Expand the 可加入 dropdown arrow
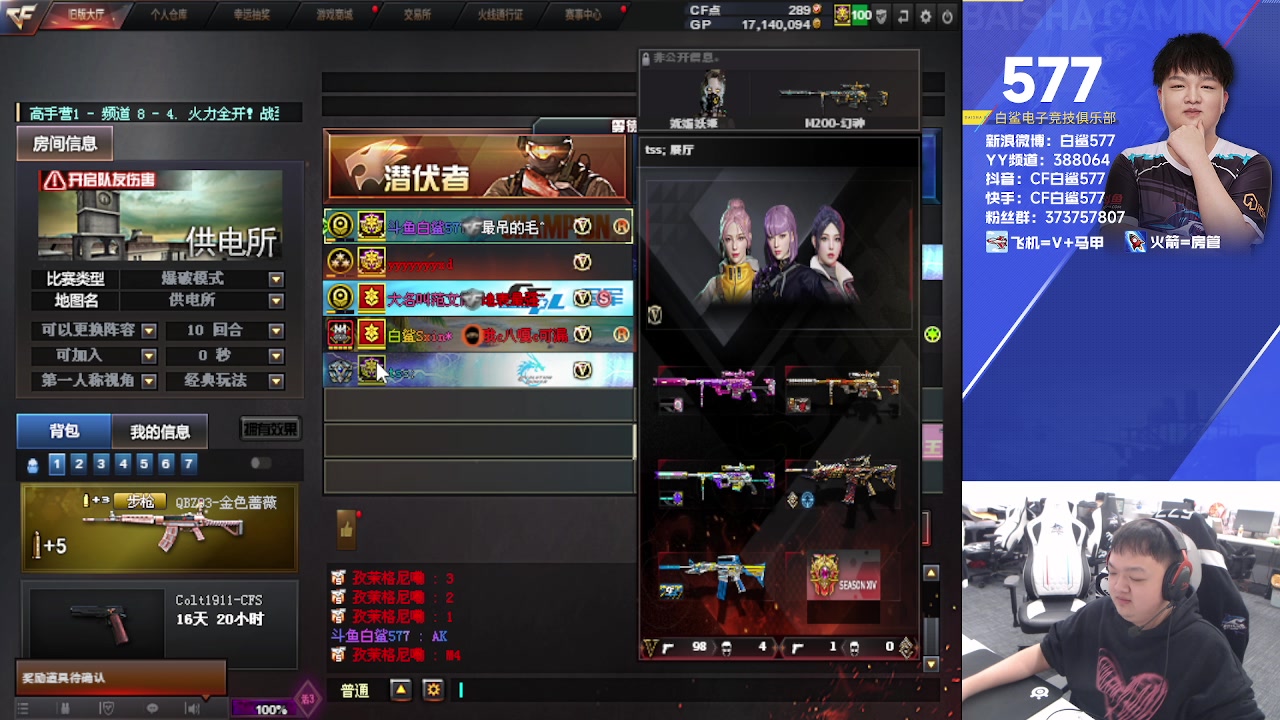The image size is (1280, 720). 149,356
